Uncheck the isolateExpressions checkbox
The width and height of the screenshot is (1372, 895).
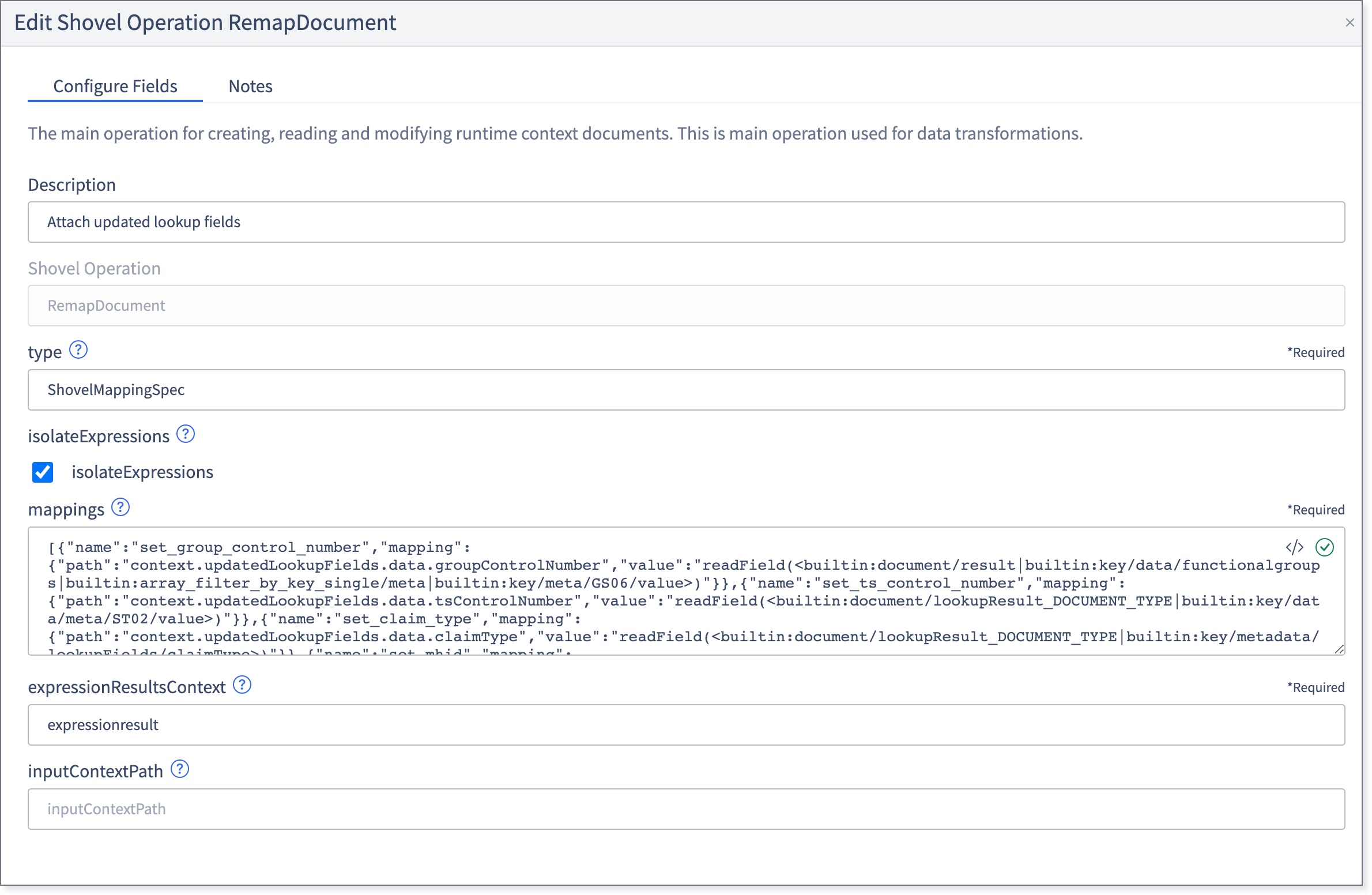43,472
